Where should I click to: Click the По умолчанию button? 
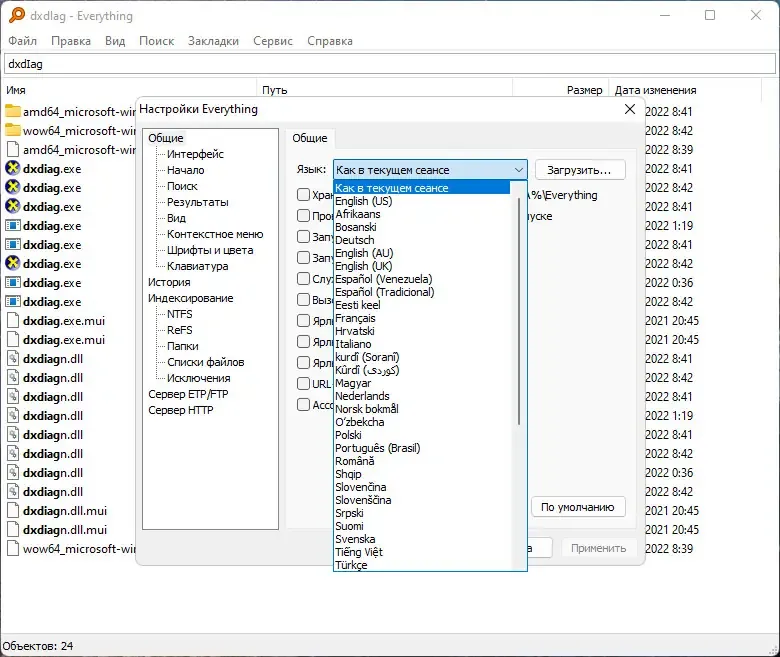(578, 507)
